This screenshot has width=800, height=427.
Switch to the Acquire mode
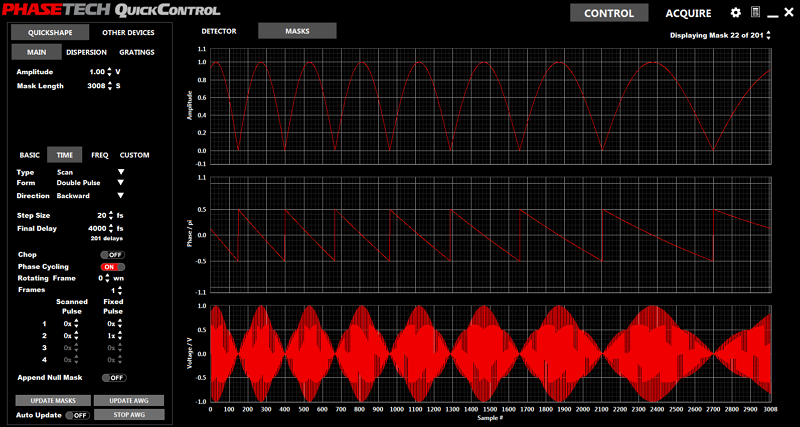[x=689, y=14]
